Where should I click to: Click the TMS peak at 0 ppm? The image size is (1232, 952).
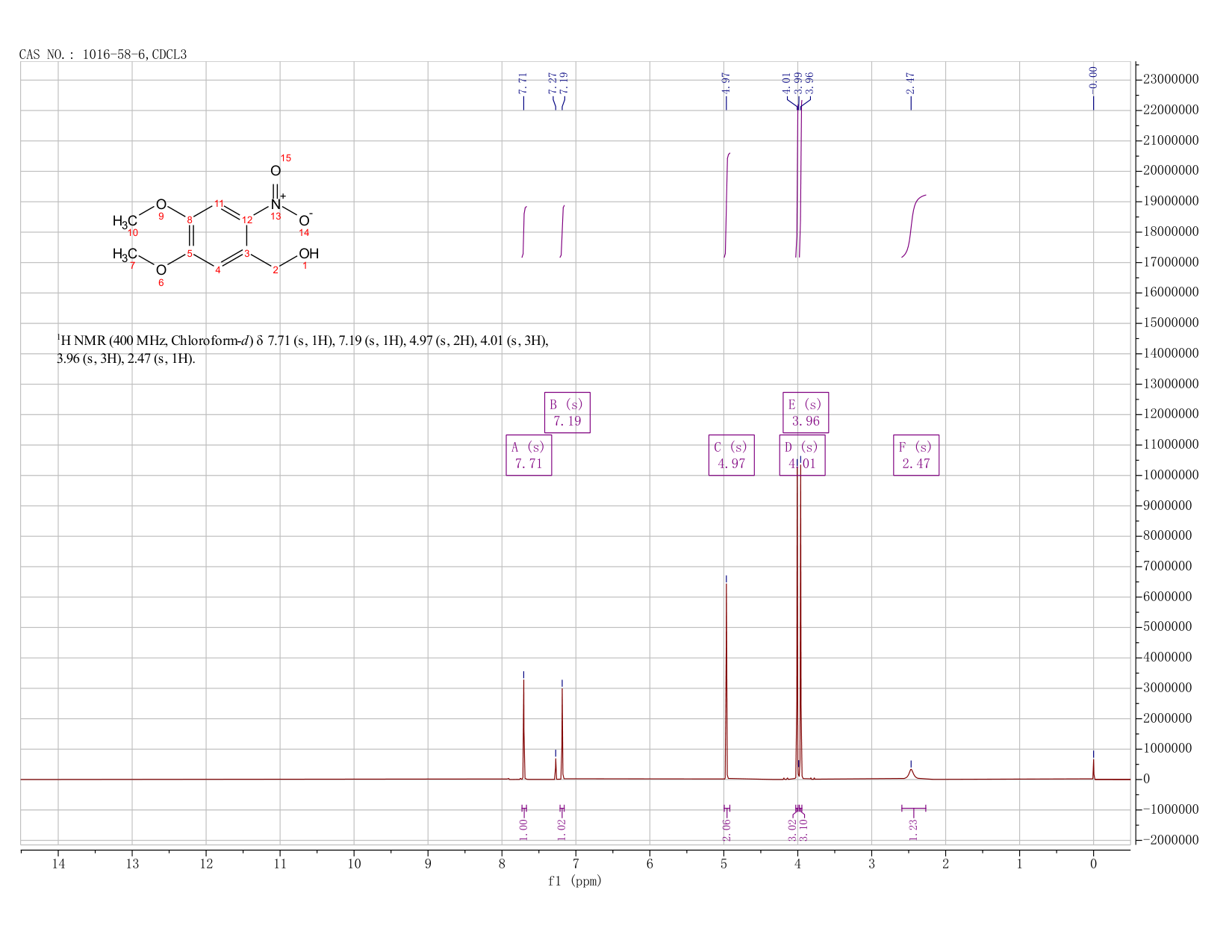(1093, 769)
